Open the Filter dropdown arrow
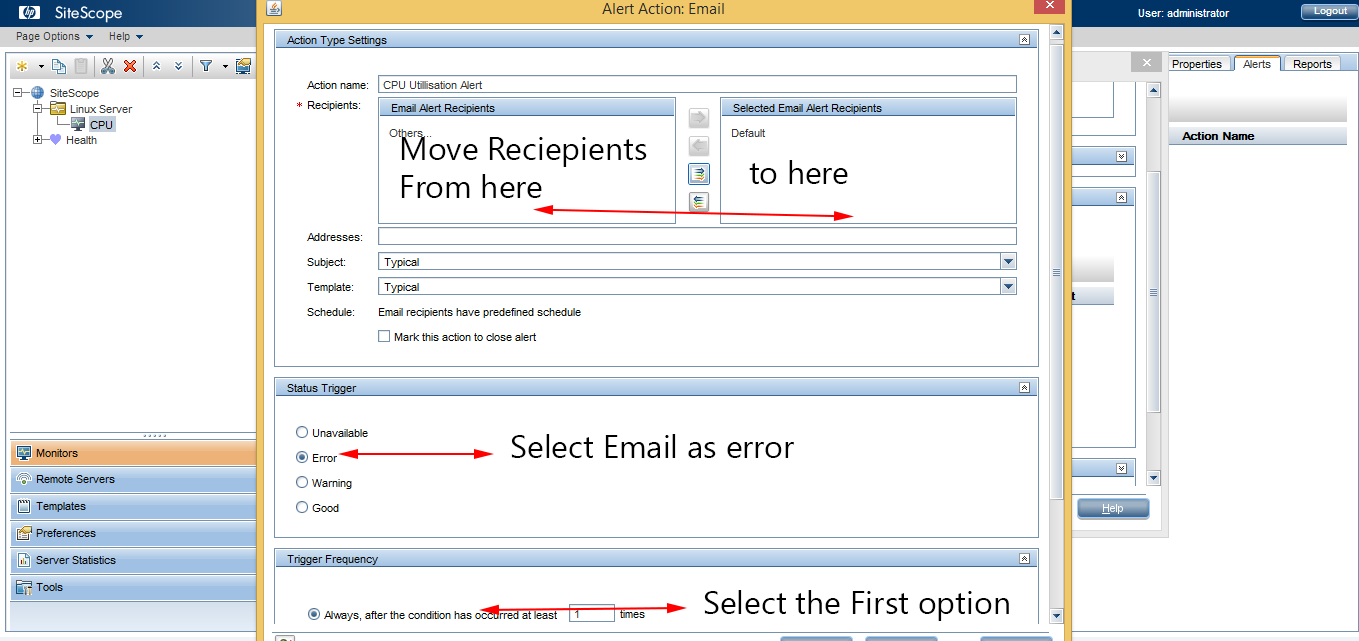This screenshot has height=641, width=1359. tap(225, 67)
